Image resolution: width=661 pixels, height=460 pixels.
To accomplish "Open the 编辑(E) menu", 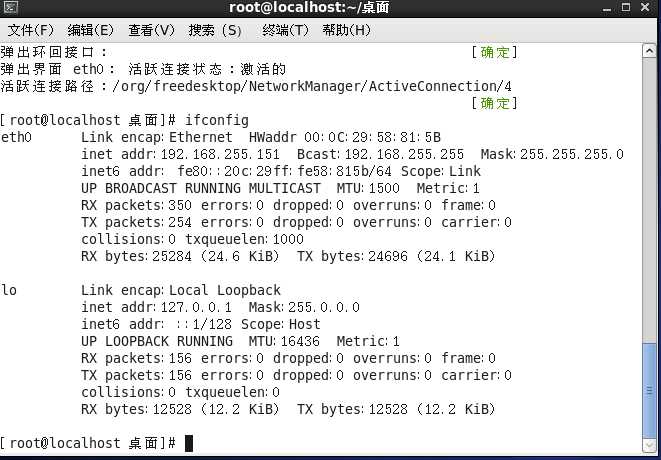I will point(91,30).
